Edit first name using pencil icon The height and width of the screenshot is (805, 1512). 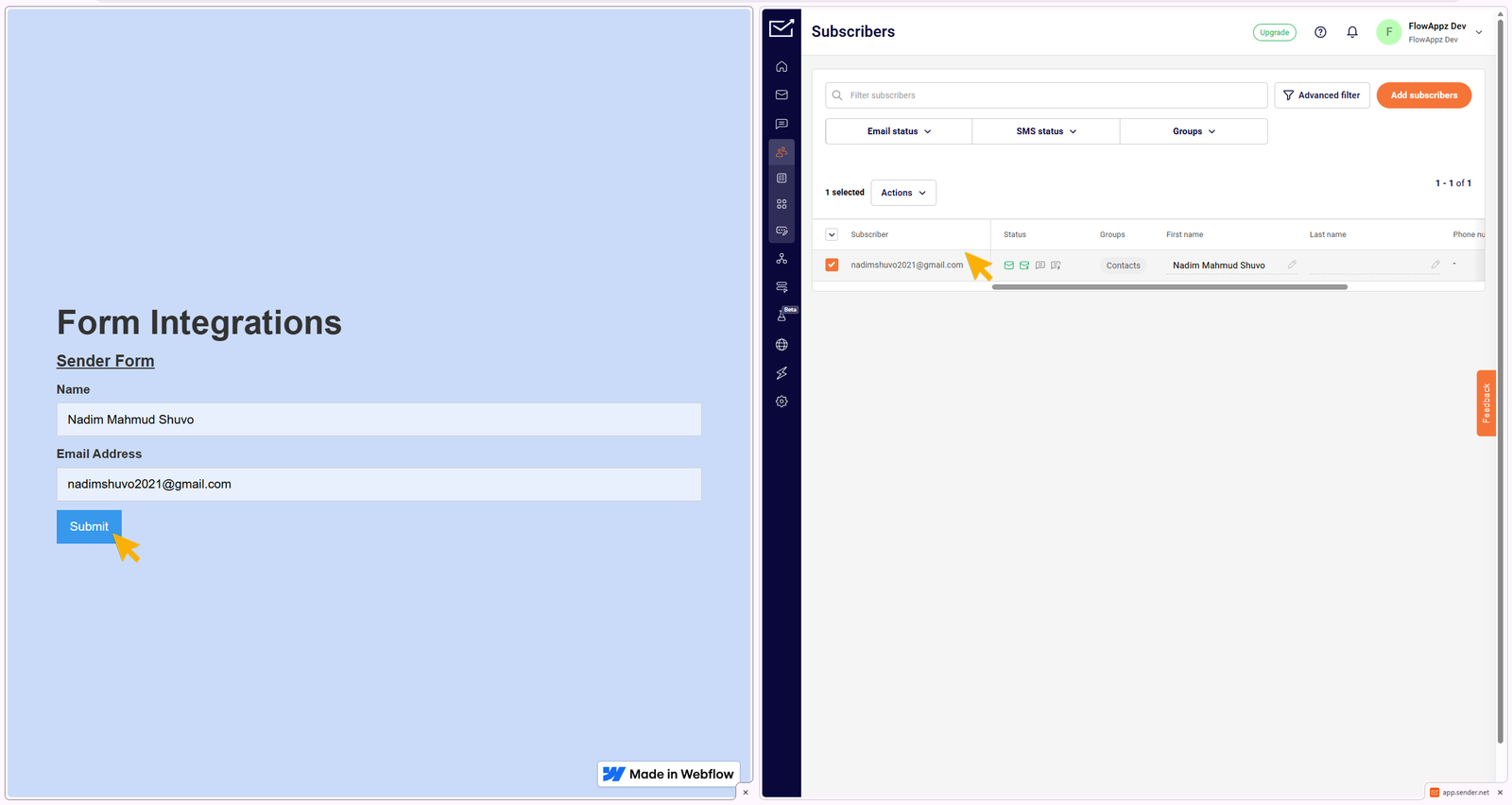tap(1292, 265)
